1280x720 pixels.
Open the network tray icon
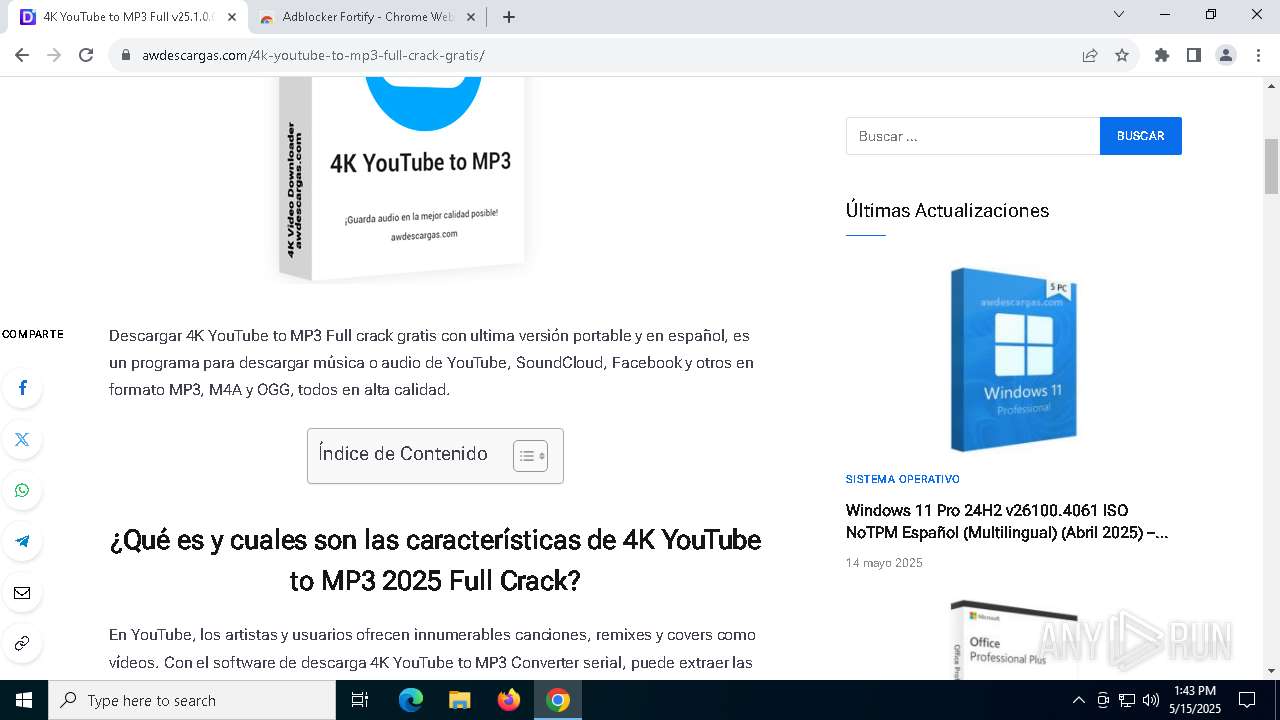pos(1127,700)
